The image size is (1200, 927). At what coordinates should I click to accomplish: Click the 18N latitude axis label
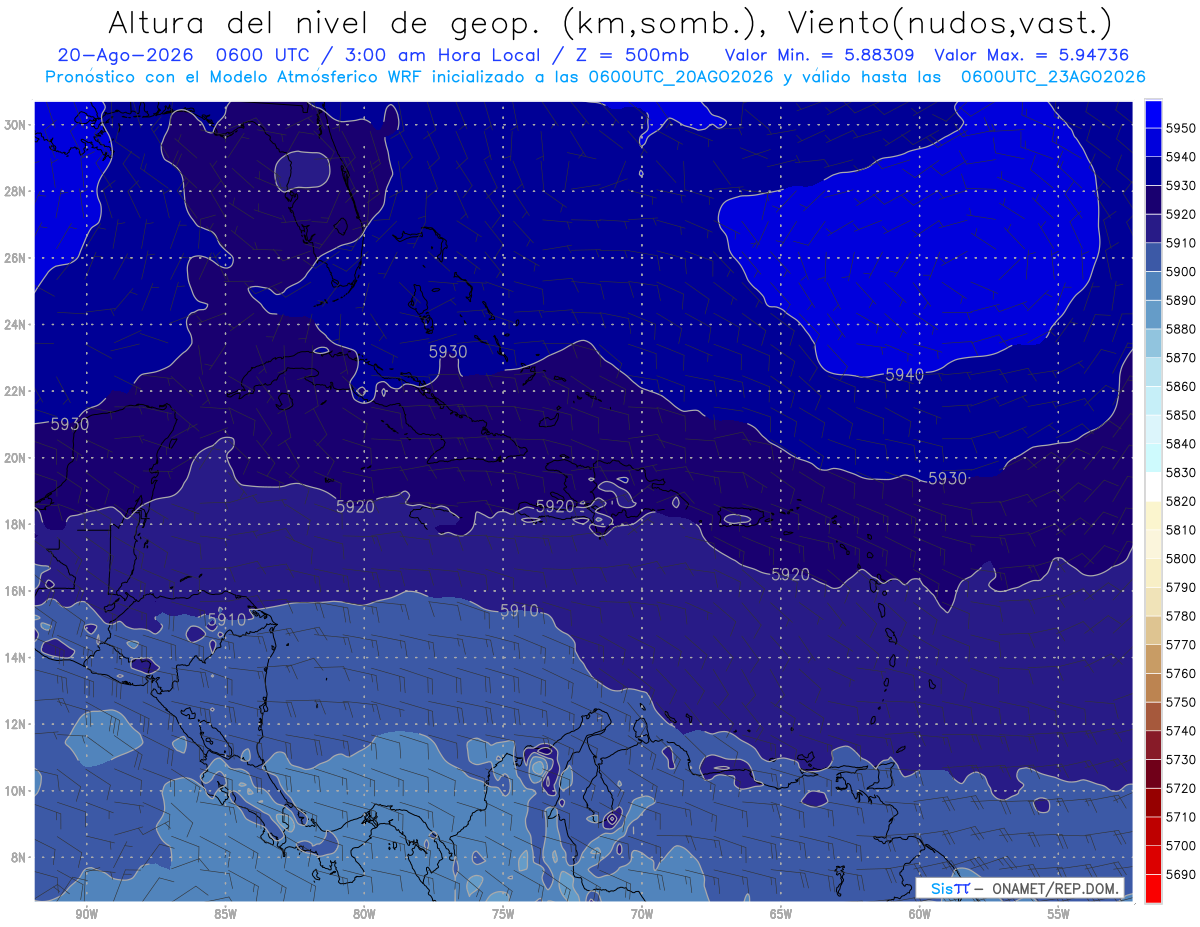coord(15,524)
